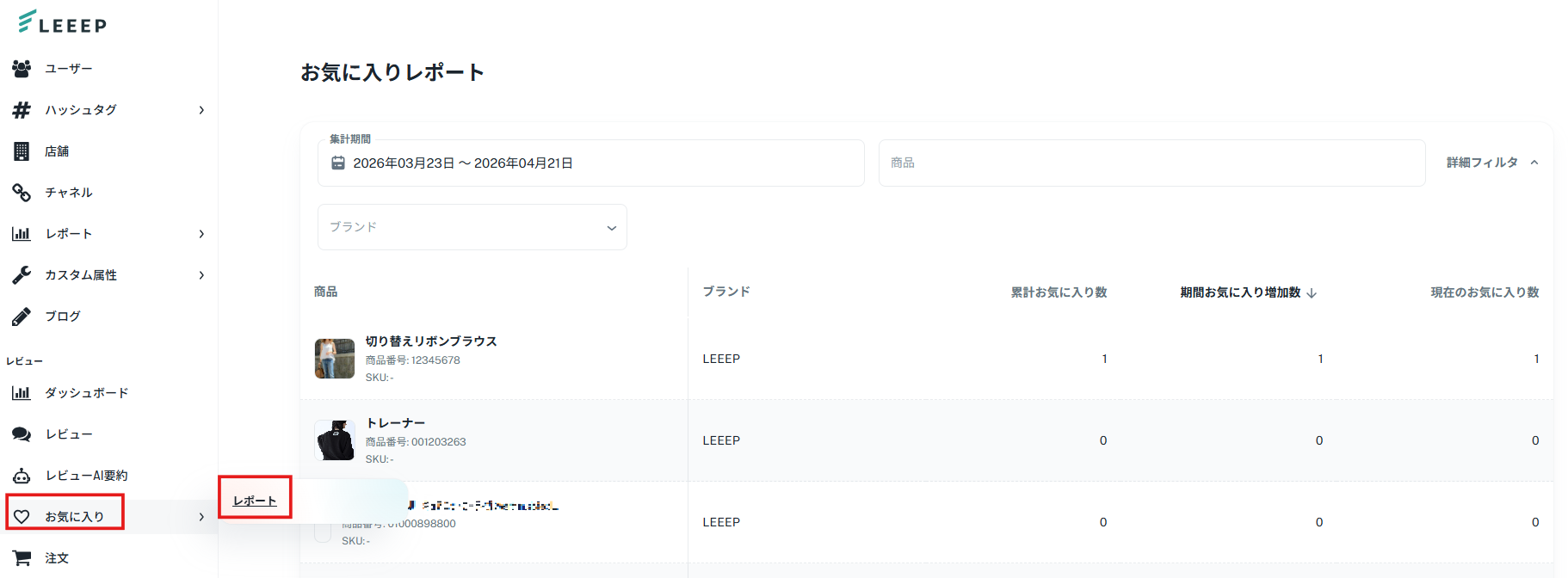Select the 注文 cart icon
This screenshot has width=1568, height=578.
(22, 557)
